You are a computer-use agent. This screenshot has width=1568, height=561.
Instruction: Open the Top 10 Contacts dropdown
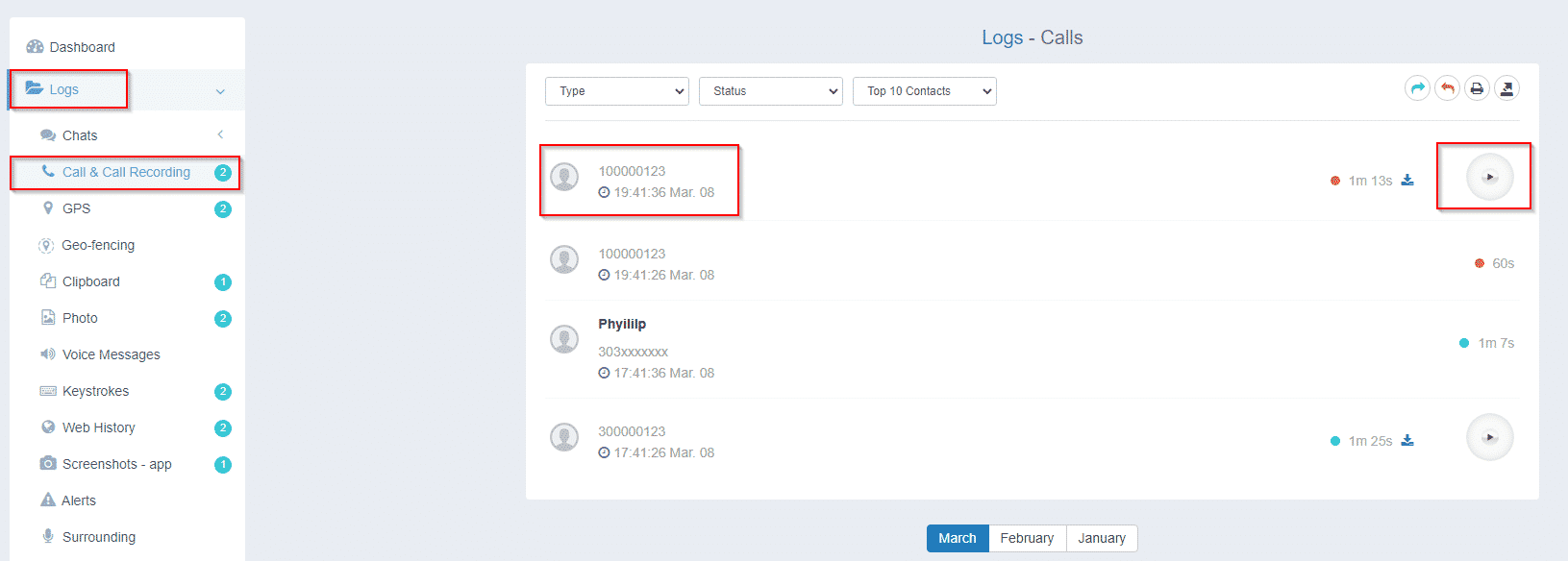[x=925, y=91]
